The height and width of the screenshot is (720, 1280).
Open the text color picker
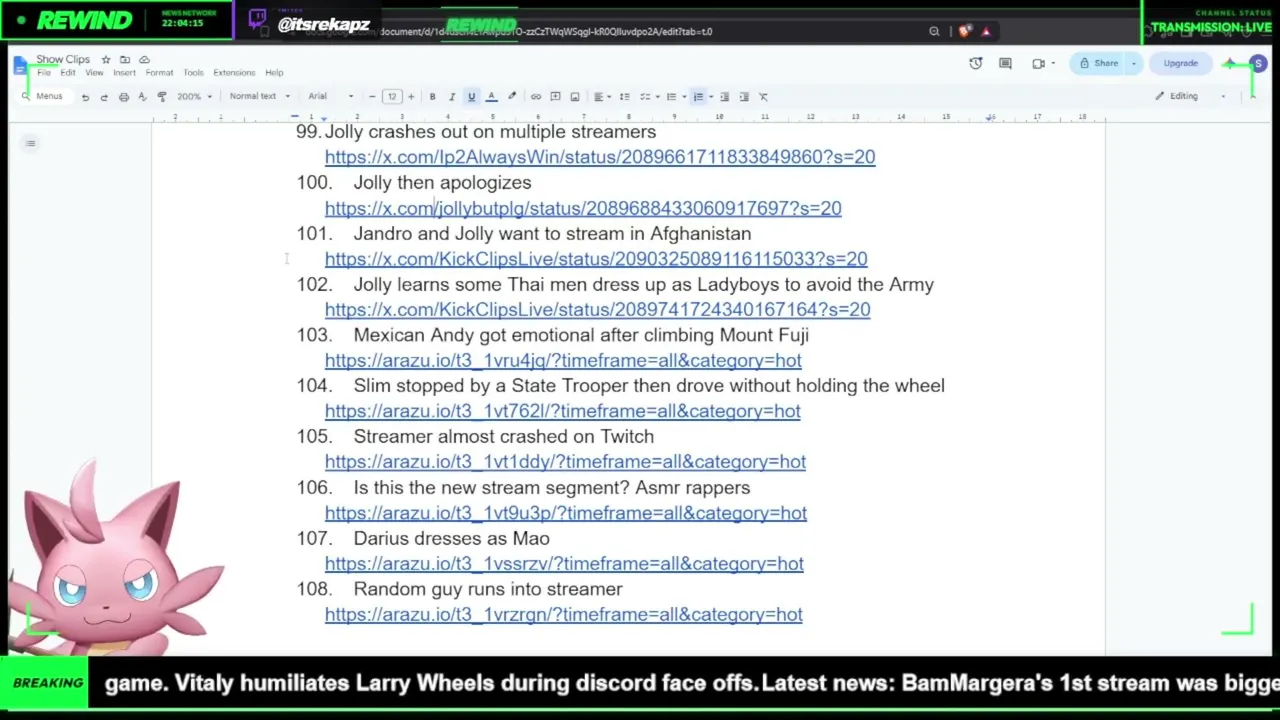tap(491, 97)
